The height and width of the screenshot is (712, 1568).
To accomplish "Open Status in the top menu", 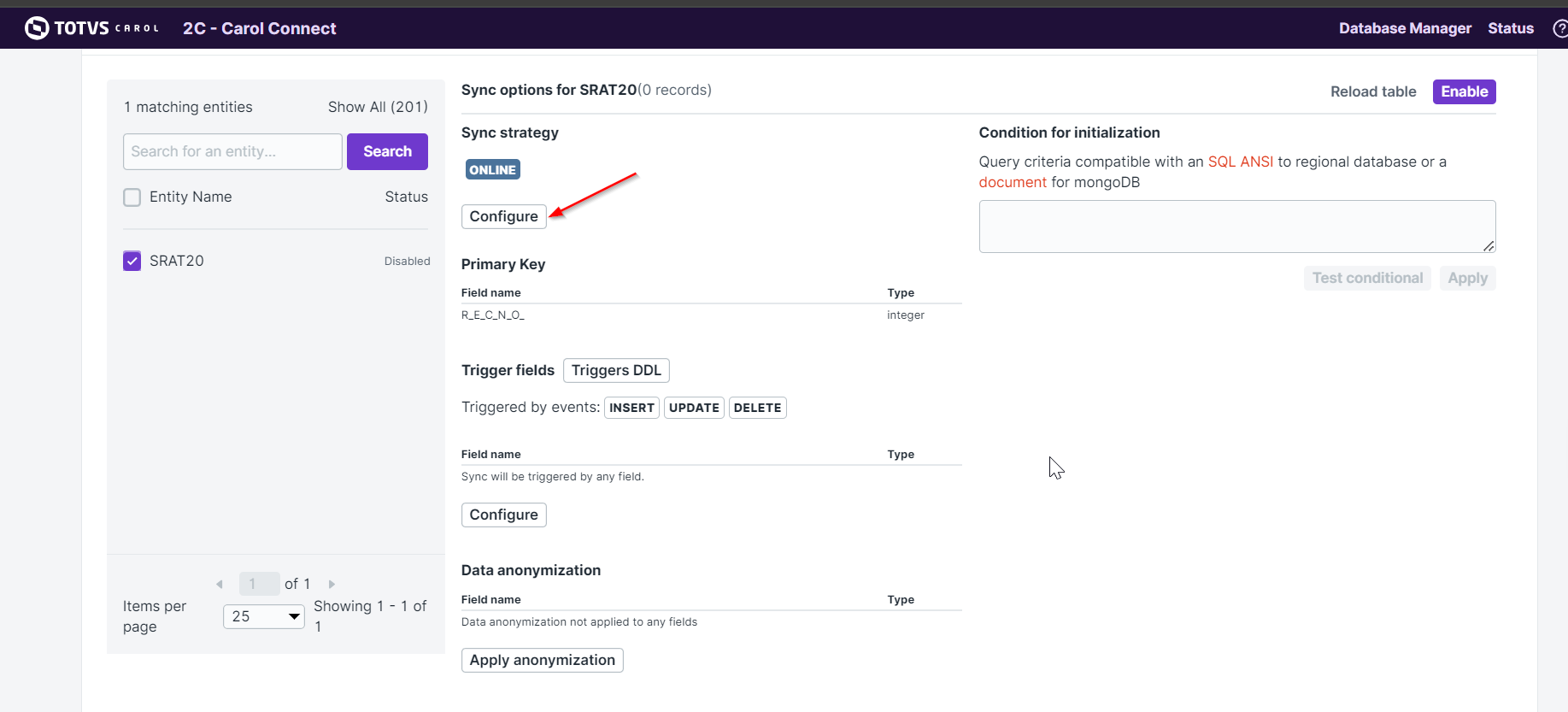I will 1510,28.
